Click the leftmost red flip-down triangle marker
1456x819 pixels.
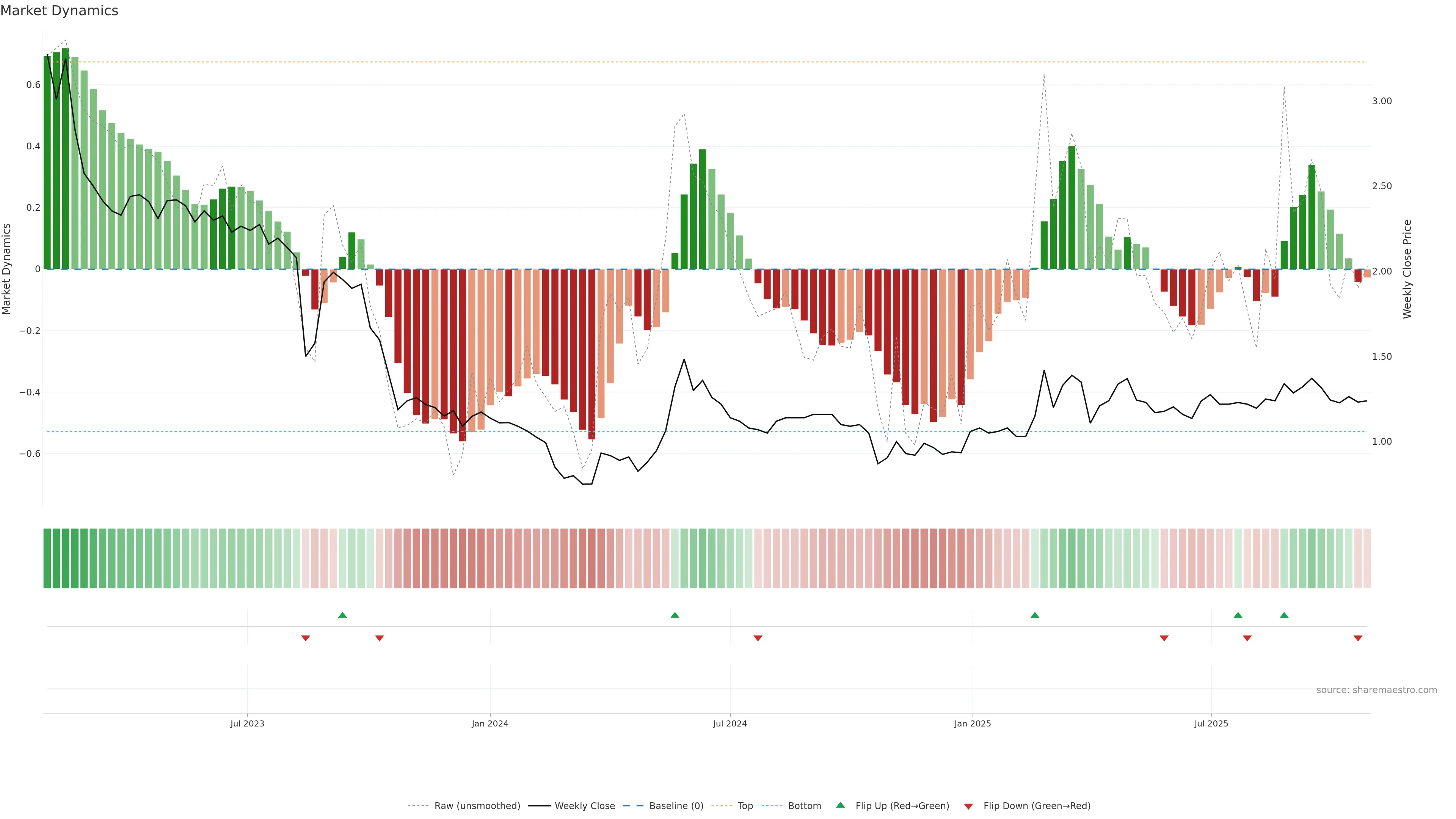click(x=306, y=638)
